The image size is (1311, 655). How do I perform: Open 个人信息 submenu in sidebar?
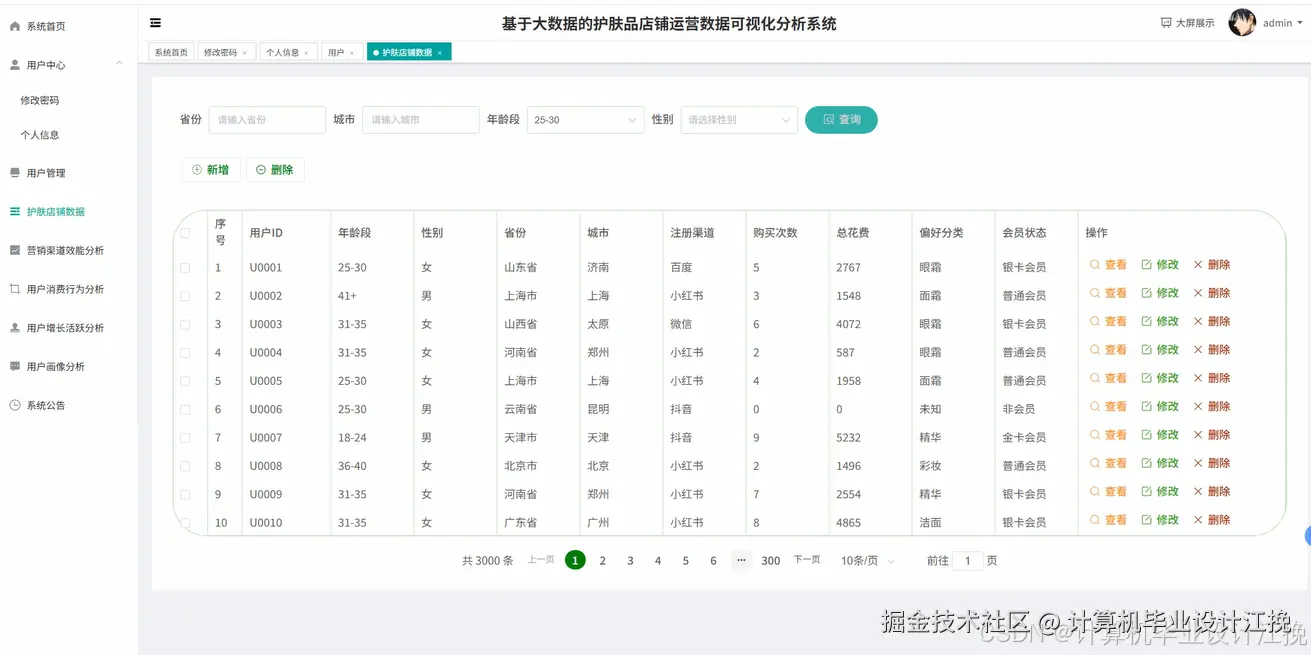click(x=40, y=135)
